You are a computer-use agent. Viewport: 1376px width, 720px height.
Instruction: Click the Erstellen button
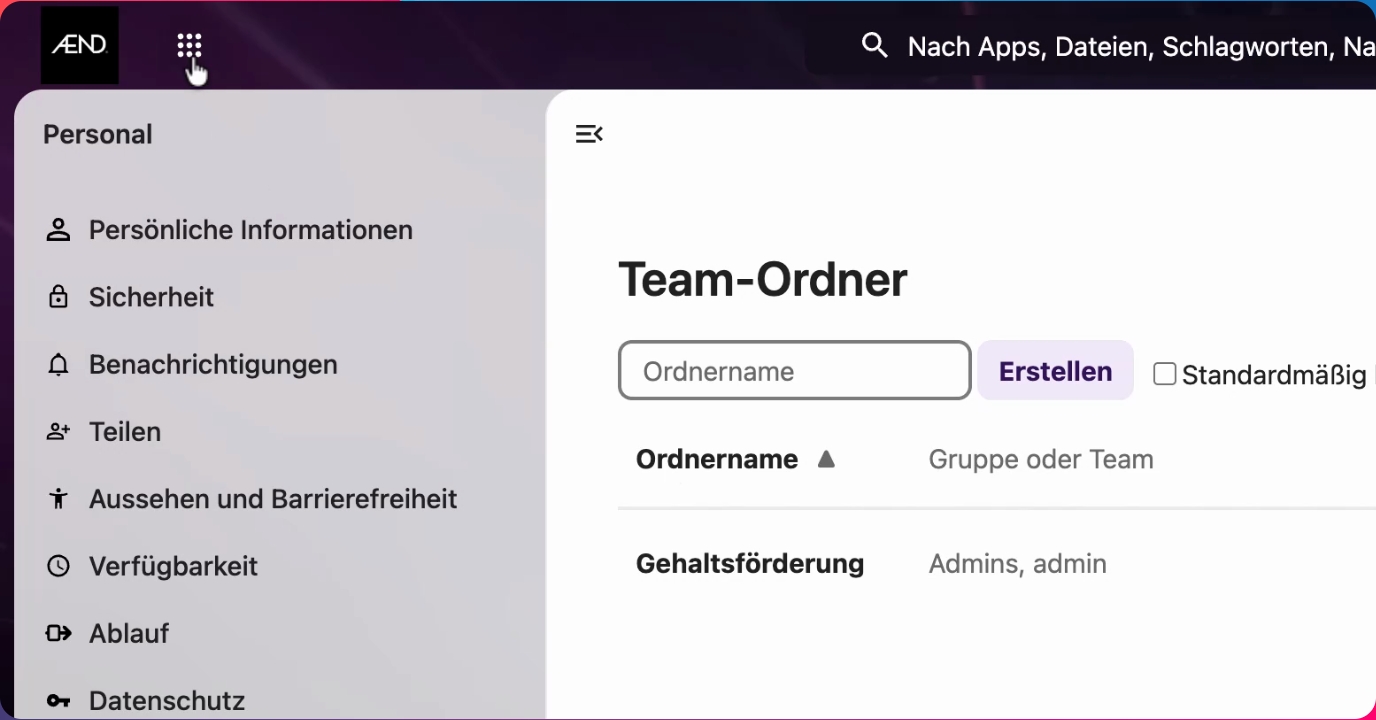(x=1055, y=371)
